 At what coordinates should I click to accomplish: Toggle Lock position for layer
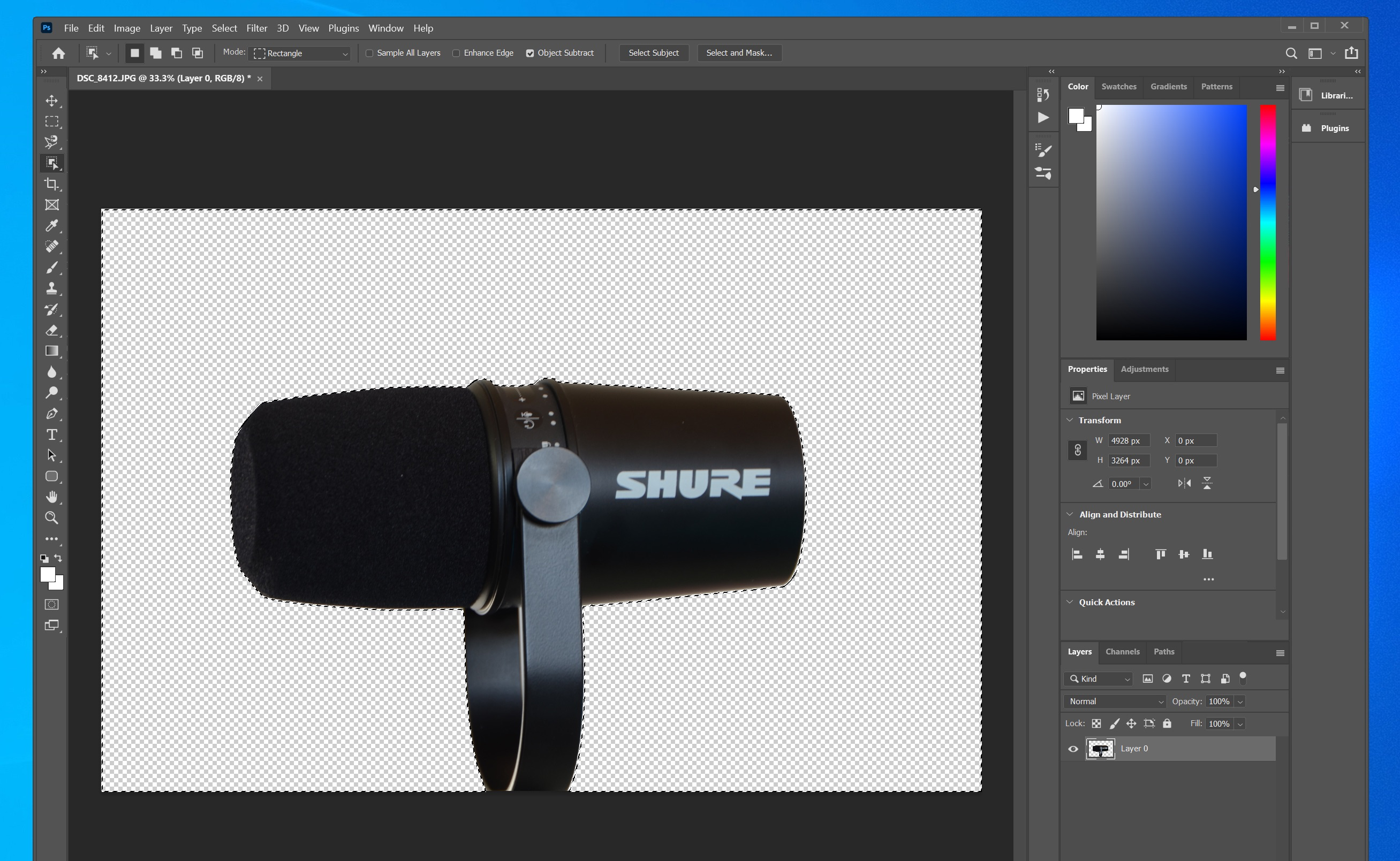pyautogui.click(x=1131, y=724)
